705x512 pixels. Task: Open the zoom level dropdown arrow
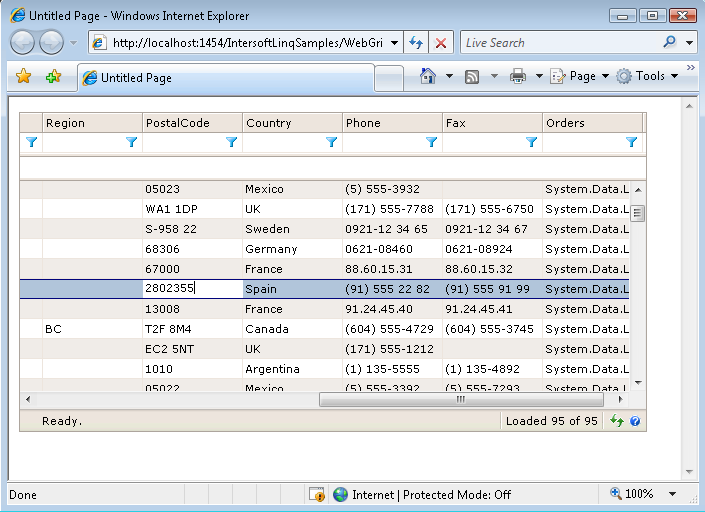pyautogui.click(x=672, y=494)
